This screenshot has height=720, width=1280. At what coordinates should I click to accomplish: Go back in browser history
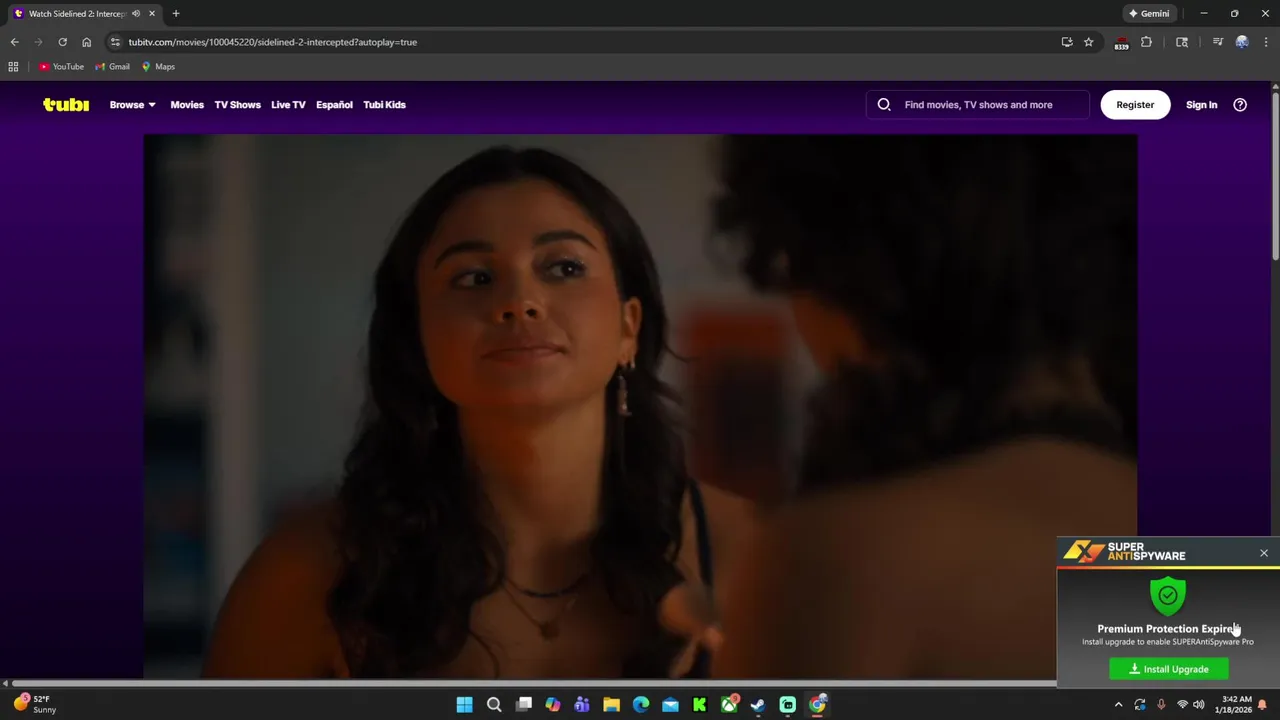pos(14,42)
